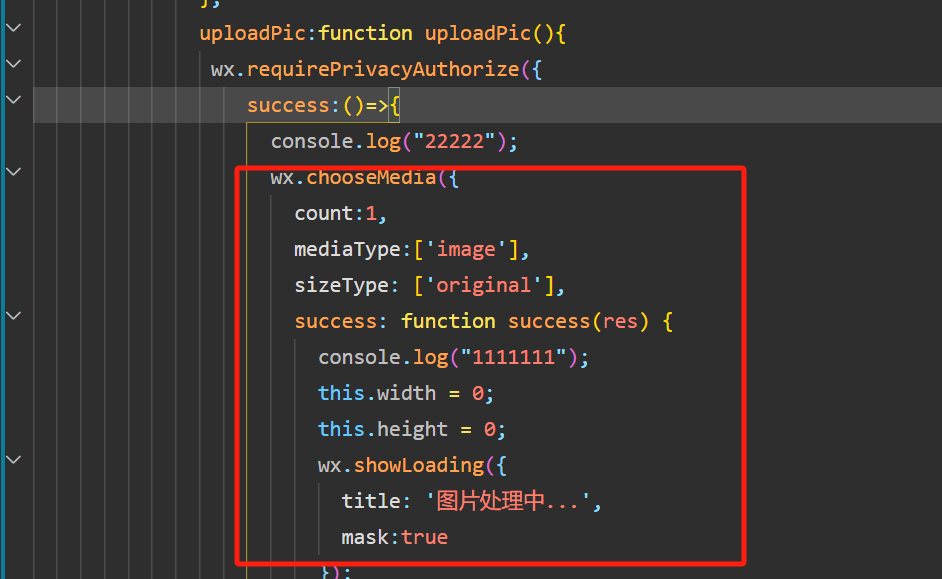This screenshot has height=579, width=942.
Task: Click the sizeType: ['original'] line
Action: tap(430, 285)
